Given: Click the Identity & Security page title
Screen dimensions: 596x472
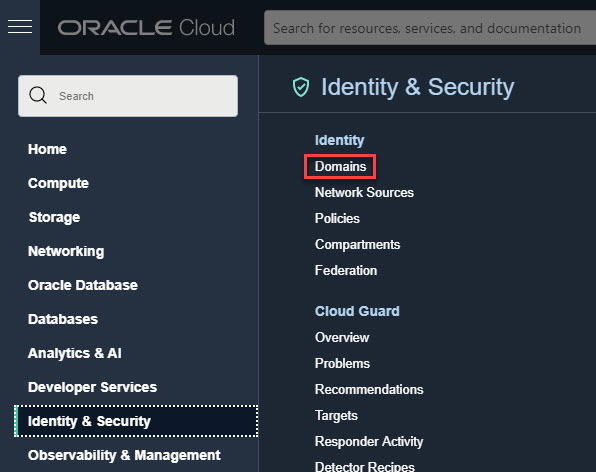Looking at the screenshot, I should (x=417, y=87).
